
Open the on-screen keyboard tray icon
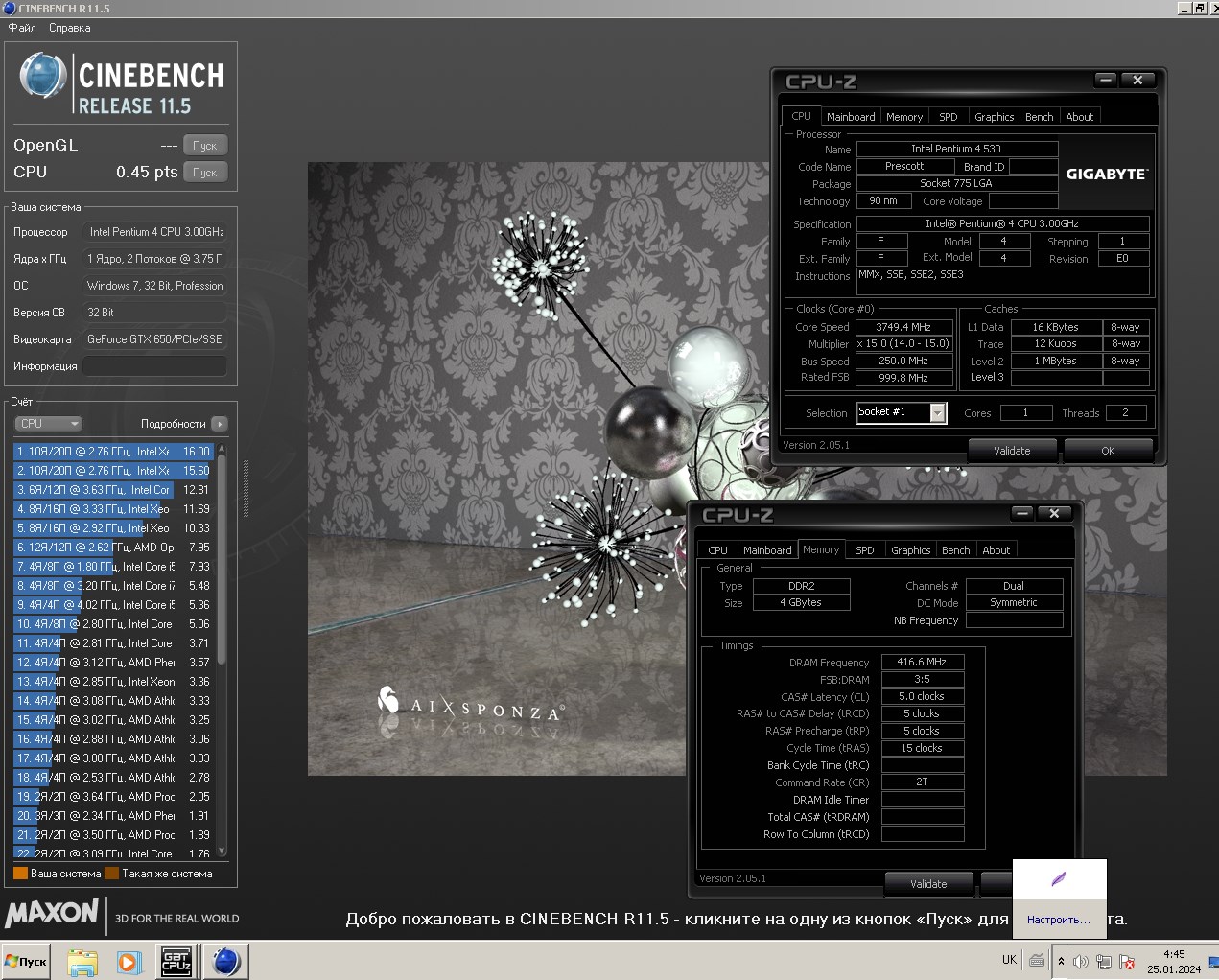click(1037, 960)
